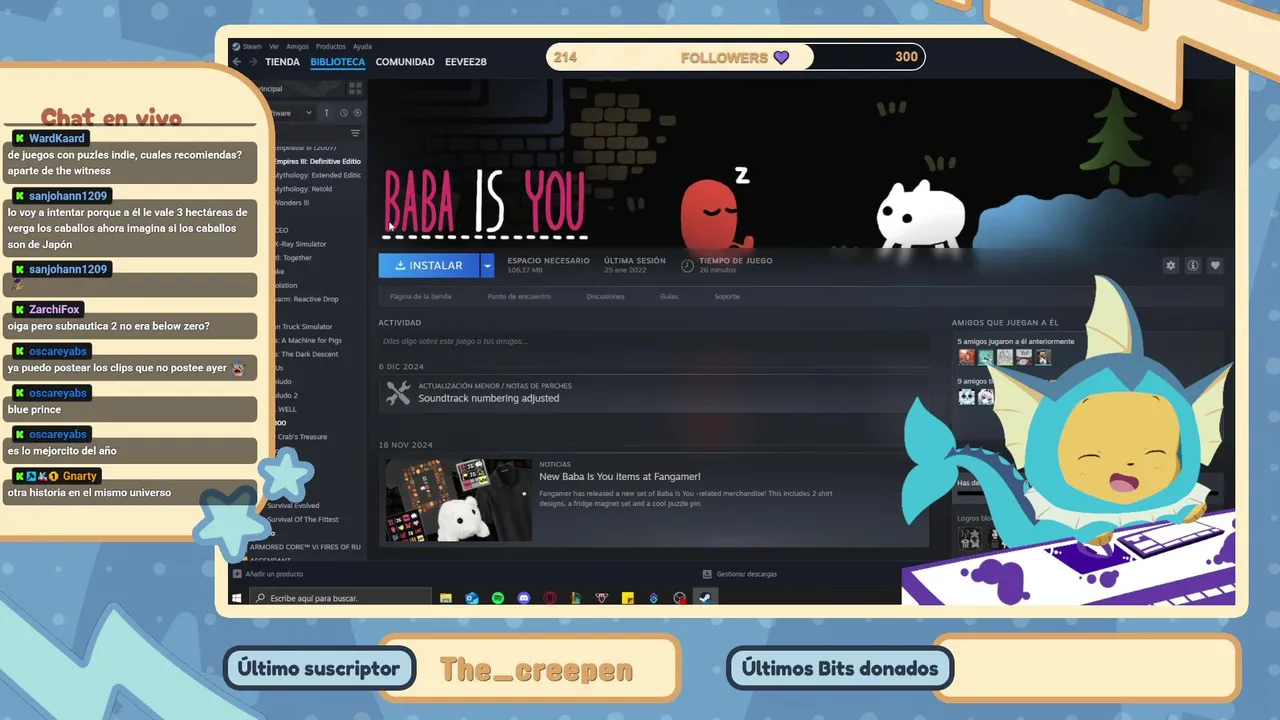Select 'Empires III: Definitive Editio' in library
This screenshot has height=720, width=1280.
317,161
